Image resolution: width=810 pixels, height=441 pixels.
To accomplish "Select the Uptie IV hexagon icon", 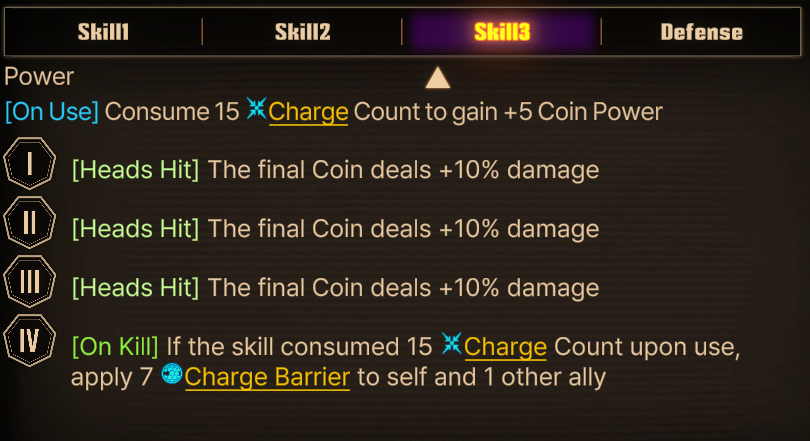I will pyautogui.click(x=29, y=341).
